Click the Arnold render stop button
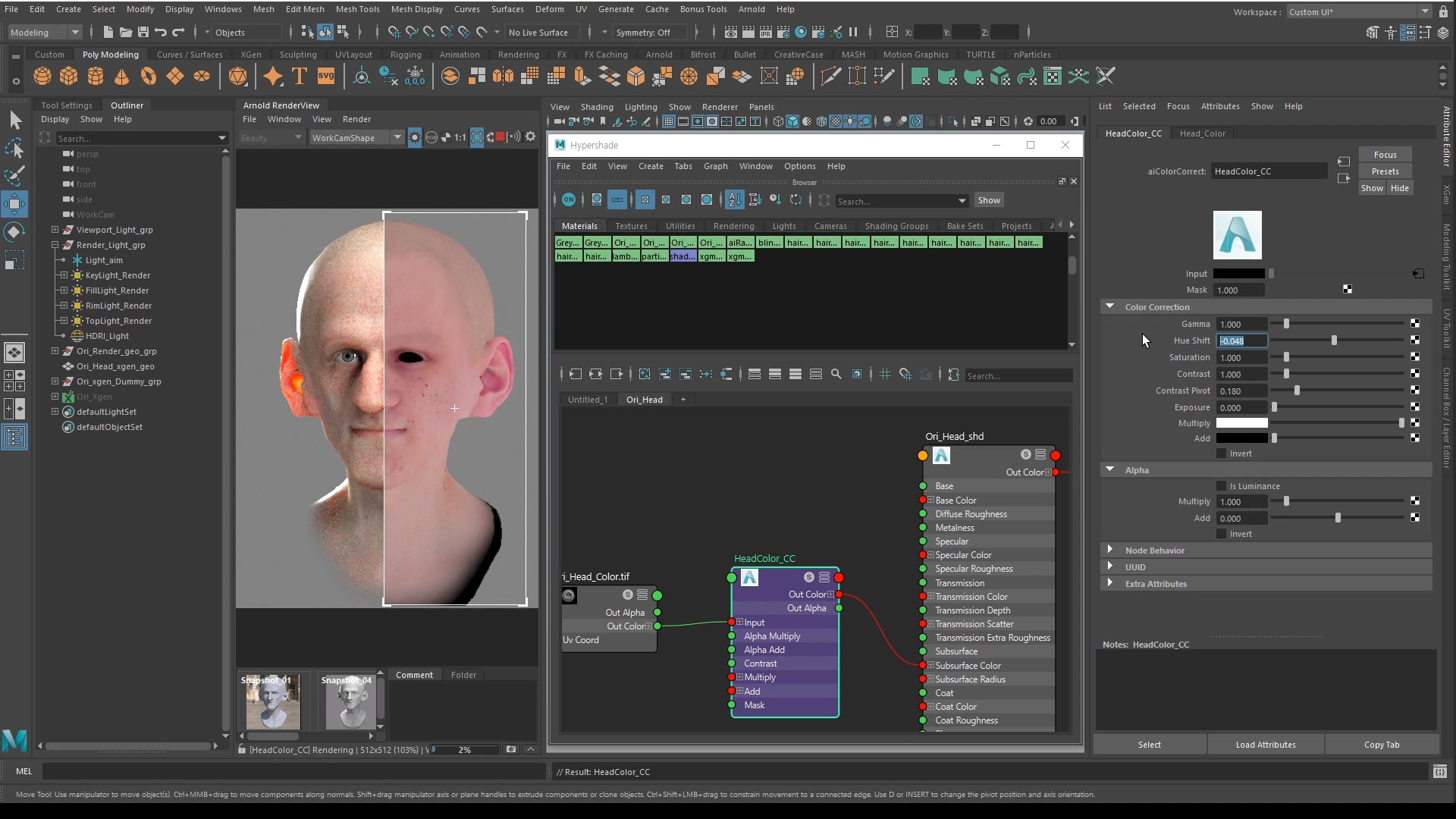 (x=500, y=137)
